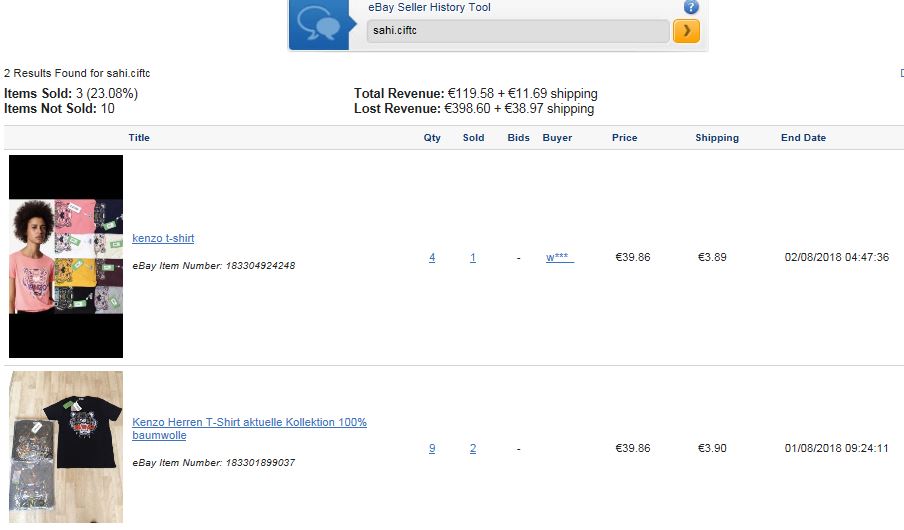The image size is (904, 530).
Task: Sort by the Price column header
Action: tap(624, 138)
